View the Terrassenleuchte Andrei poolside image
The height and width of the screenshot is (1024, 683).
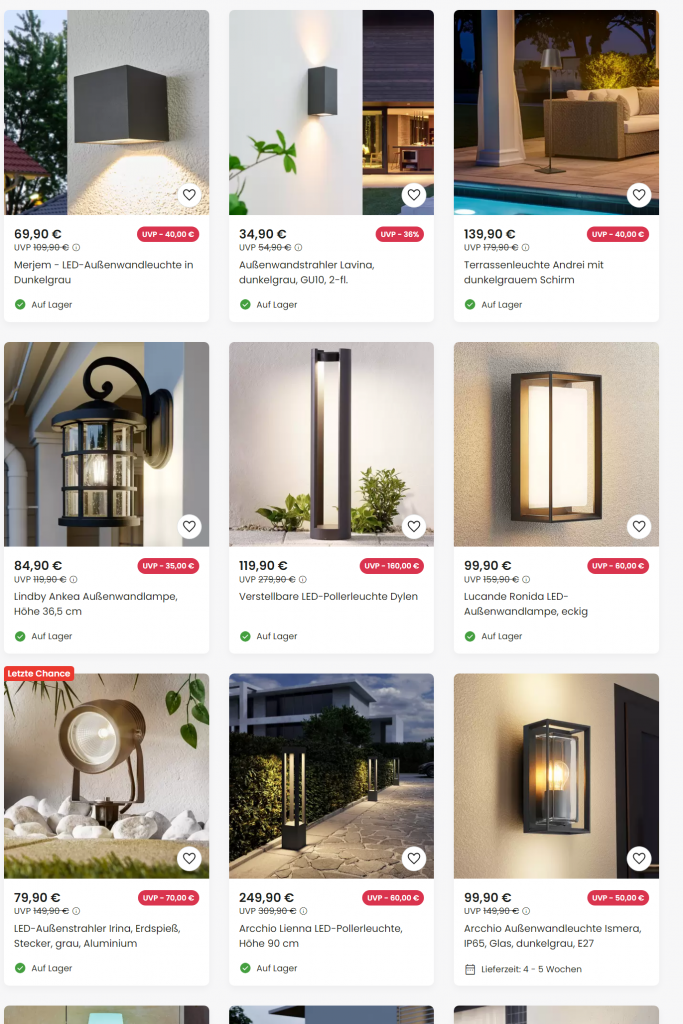pyautogui.click(x=556, y=112)
